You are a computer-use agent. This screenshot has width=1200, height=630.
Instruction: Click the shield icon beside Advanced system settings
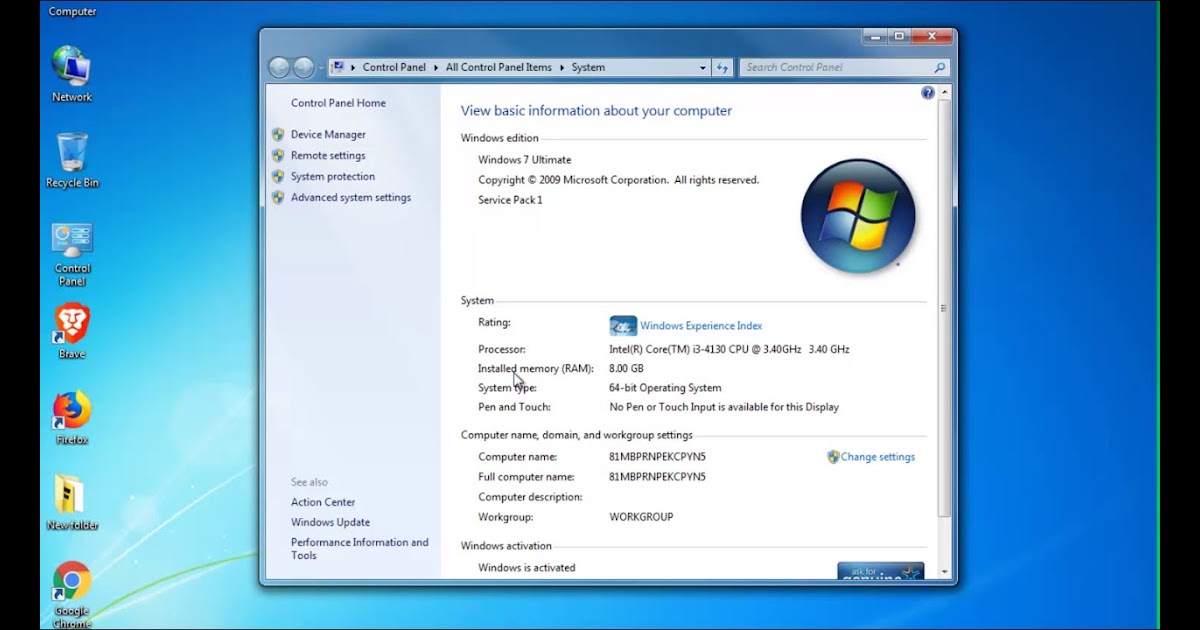pos(278,197)
